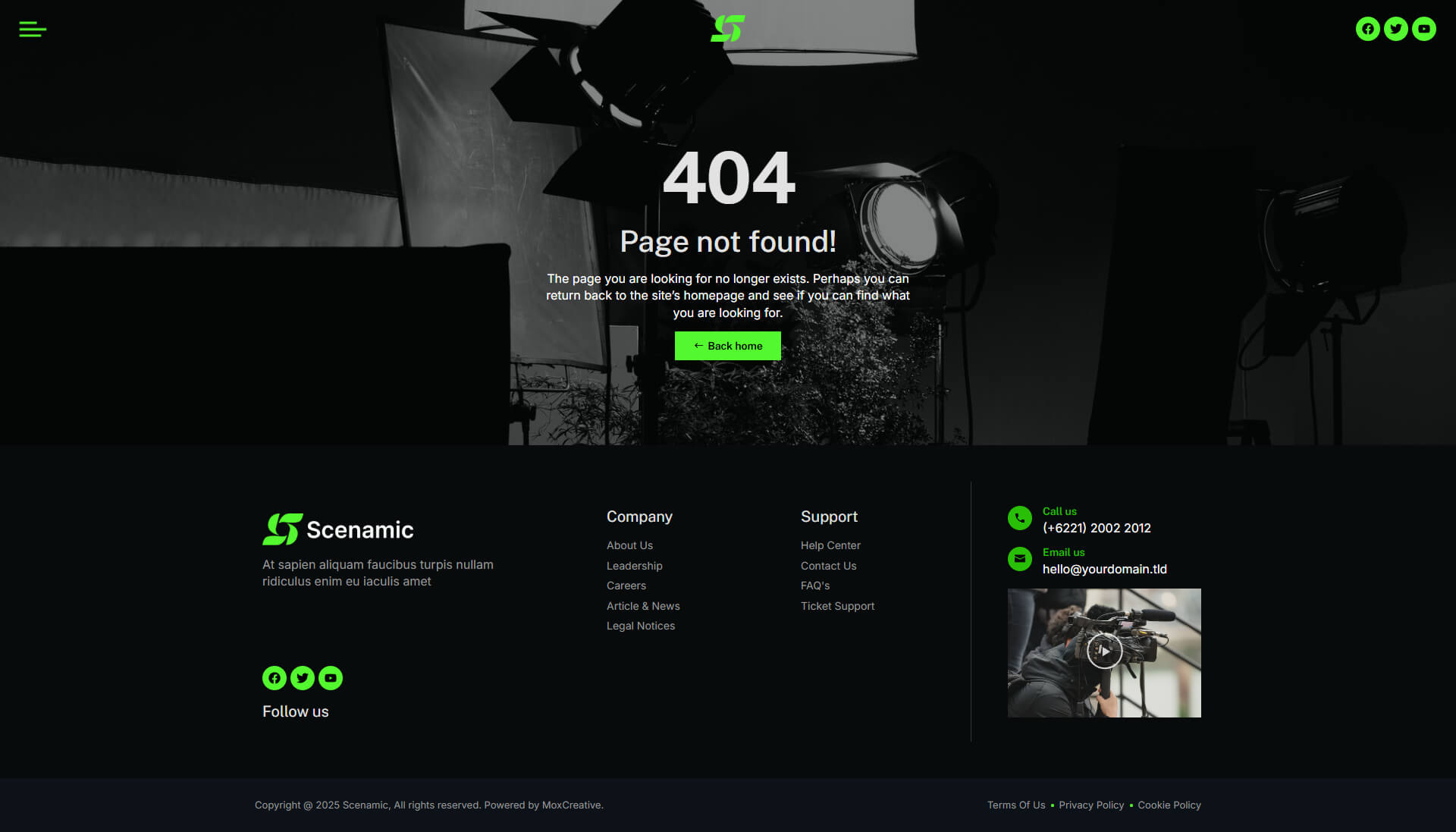Open the Ticket Support link
This screenshot has width=1456, height=832.
(837, 606)
